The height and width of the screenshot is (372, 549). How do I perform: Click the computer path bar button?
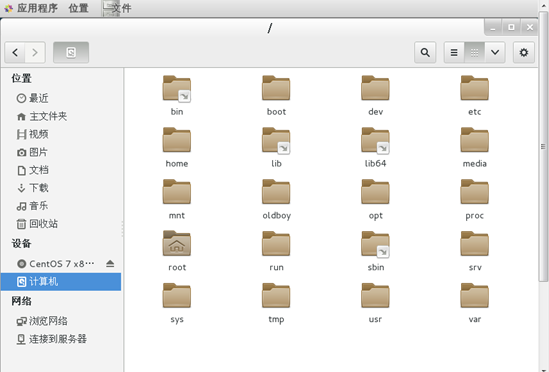click(71, 53)
